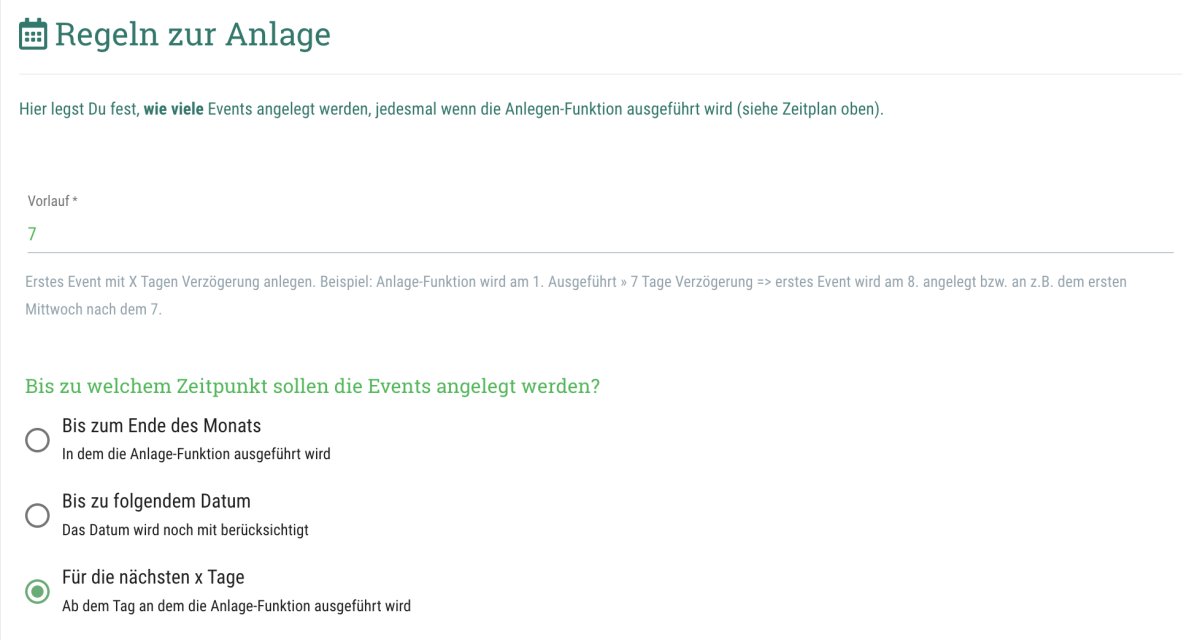The width and height of the screenshot is (1200, 640).
Task: Click the bold wie viele text in the description
Action: pyautogui.click(x=173, y=108)
